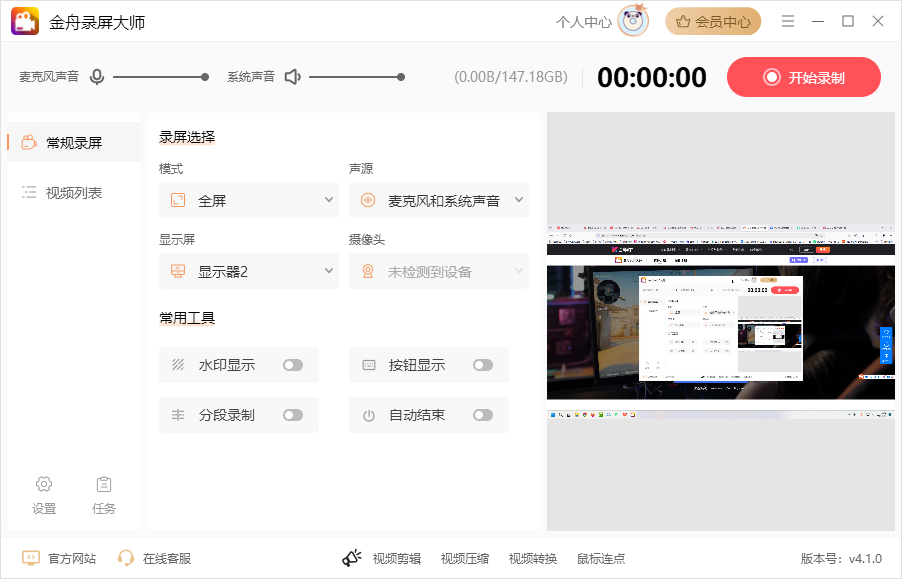Enable the 分段录制 switch
The width and height of the screenshot is (902, 579).
293,415
